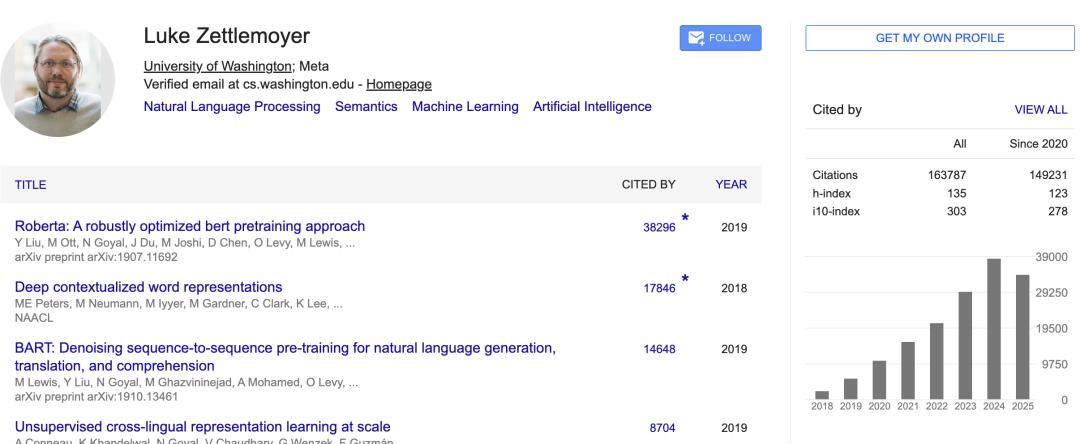Select the Natural Language Processing interest tag
Viewport: 1080px width, 444px height.
coord(232,106)
